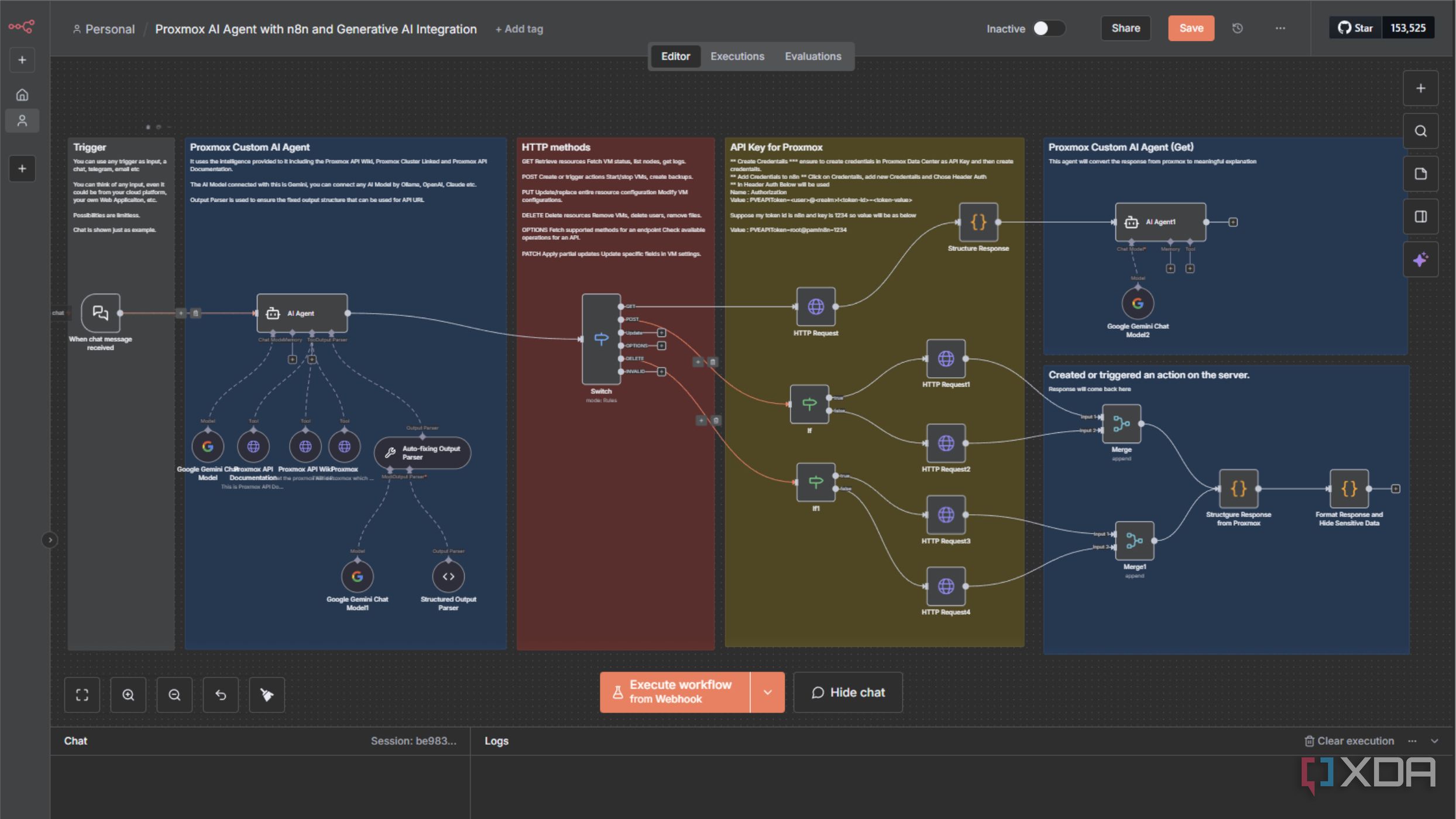This screenshot has height=819, width=1456.
Task: Select the Format Response and Hide Sensitive Data node
Action: click(x=1349, y=488)
